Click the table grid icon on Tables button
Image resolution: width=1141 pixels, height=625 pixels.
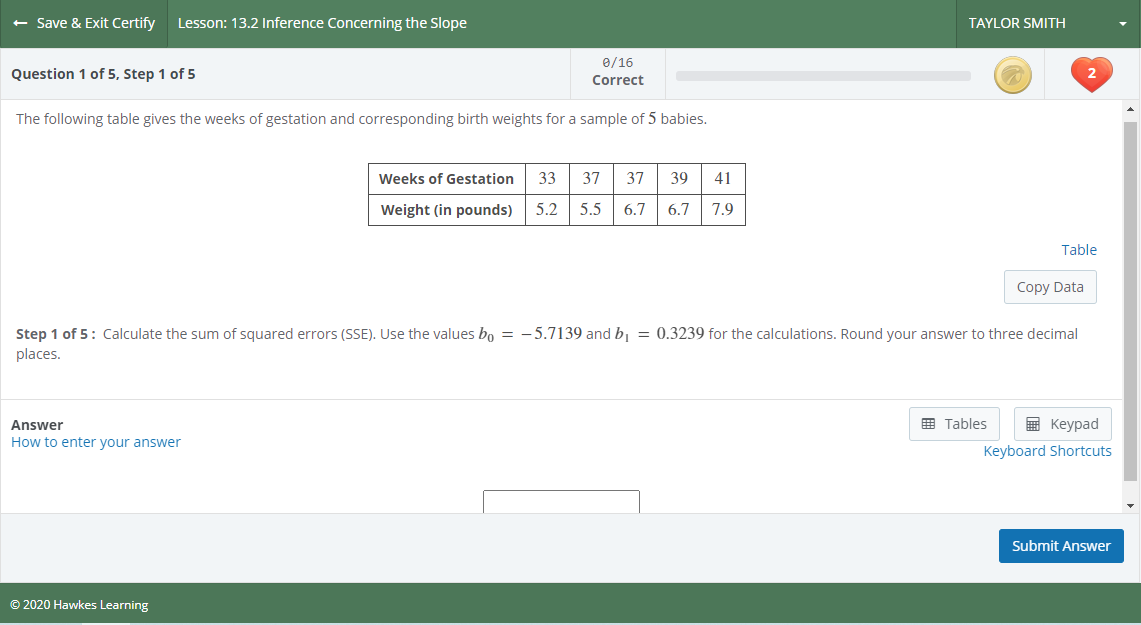click(x=929, y=423)
